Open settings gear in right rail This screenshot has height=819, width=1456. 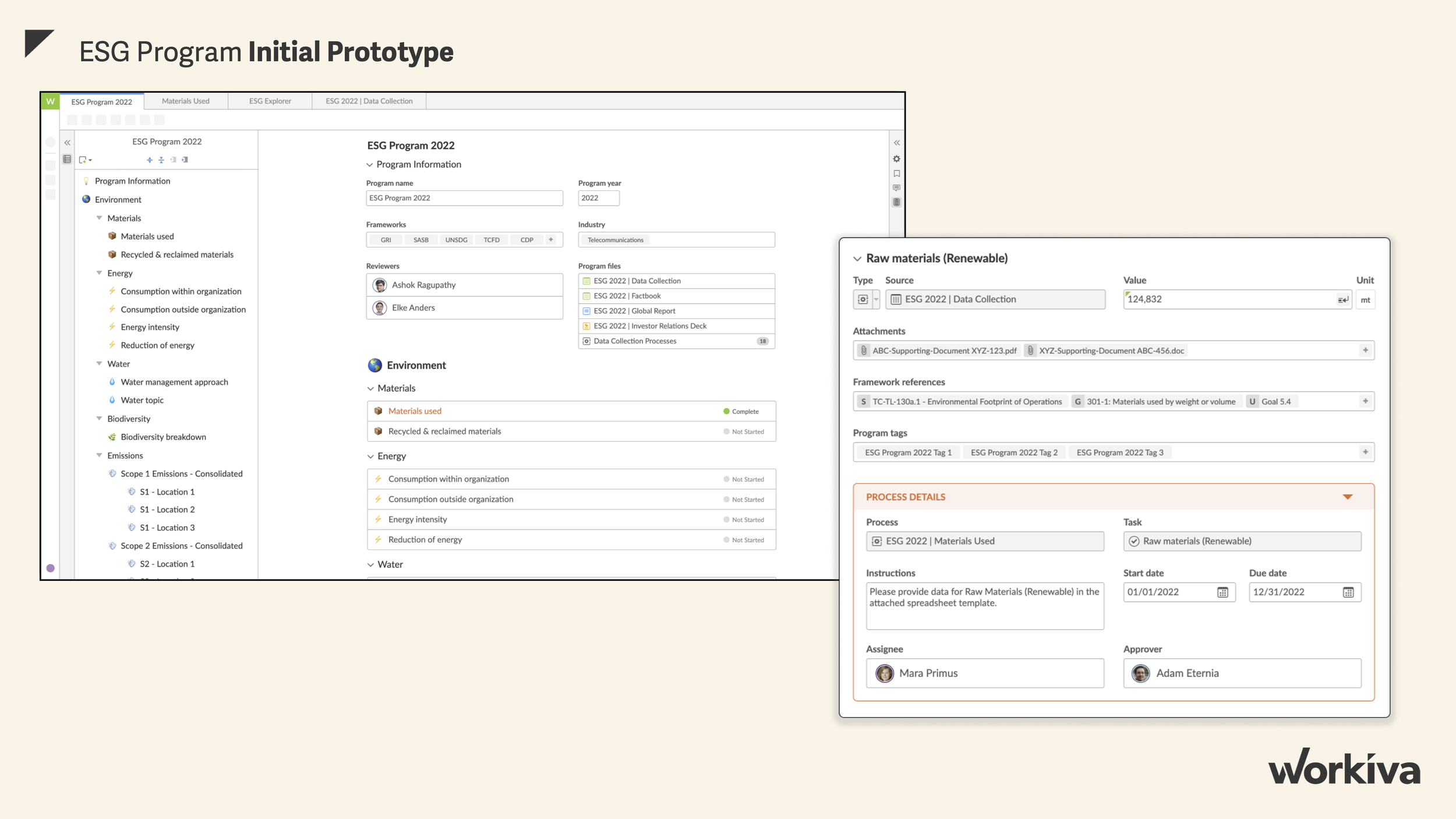(x=897, y=159)
